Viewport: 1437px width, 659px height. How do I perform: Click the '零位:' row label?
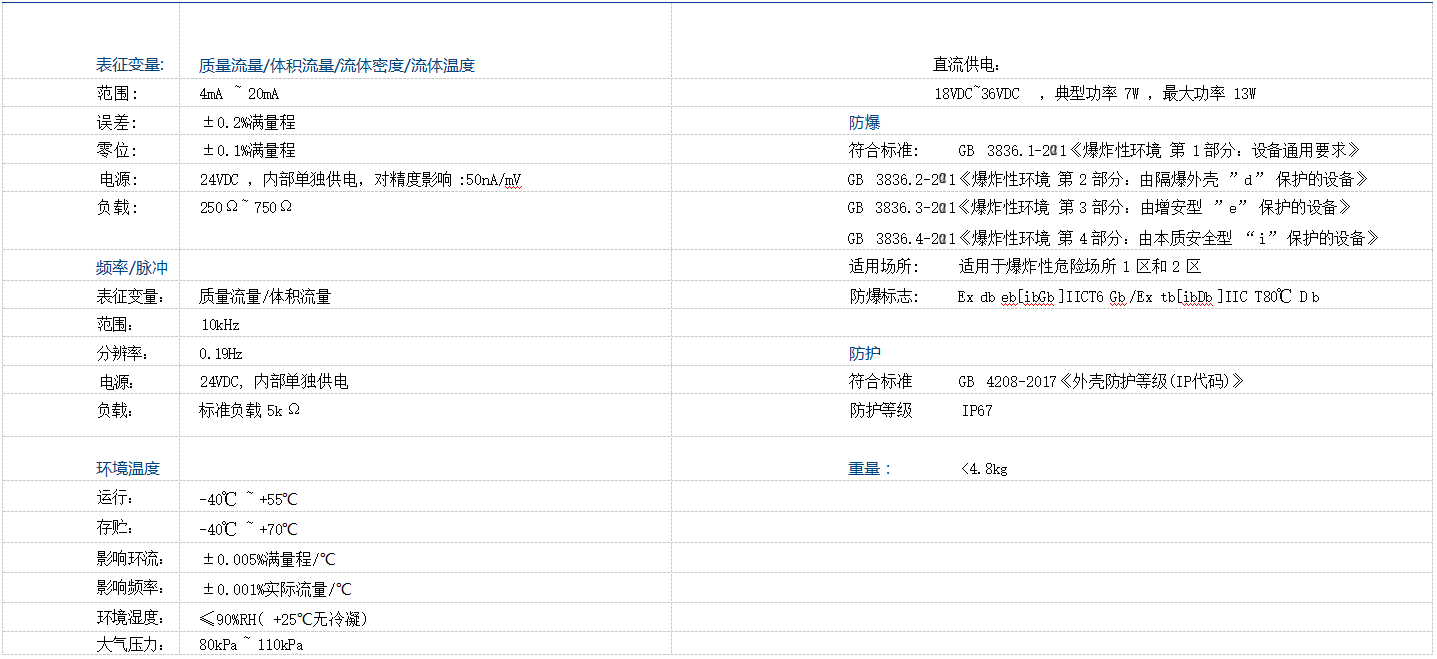117,151
